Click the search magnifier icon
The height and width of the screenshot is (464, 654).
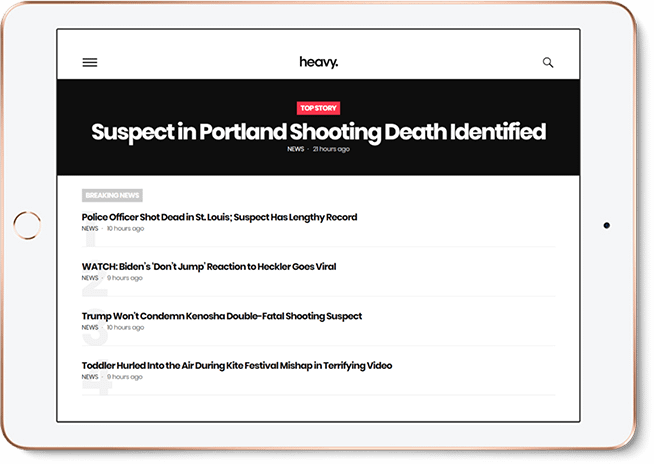[548, 62]
